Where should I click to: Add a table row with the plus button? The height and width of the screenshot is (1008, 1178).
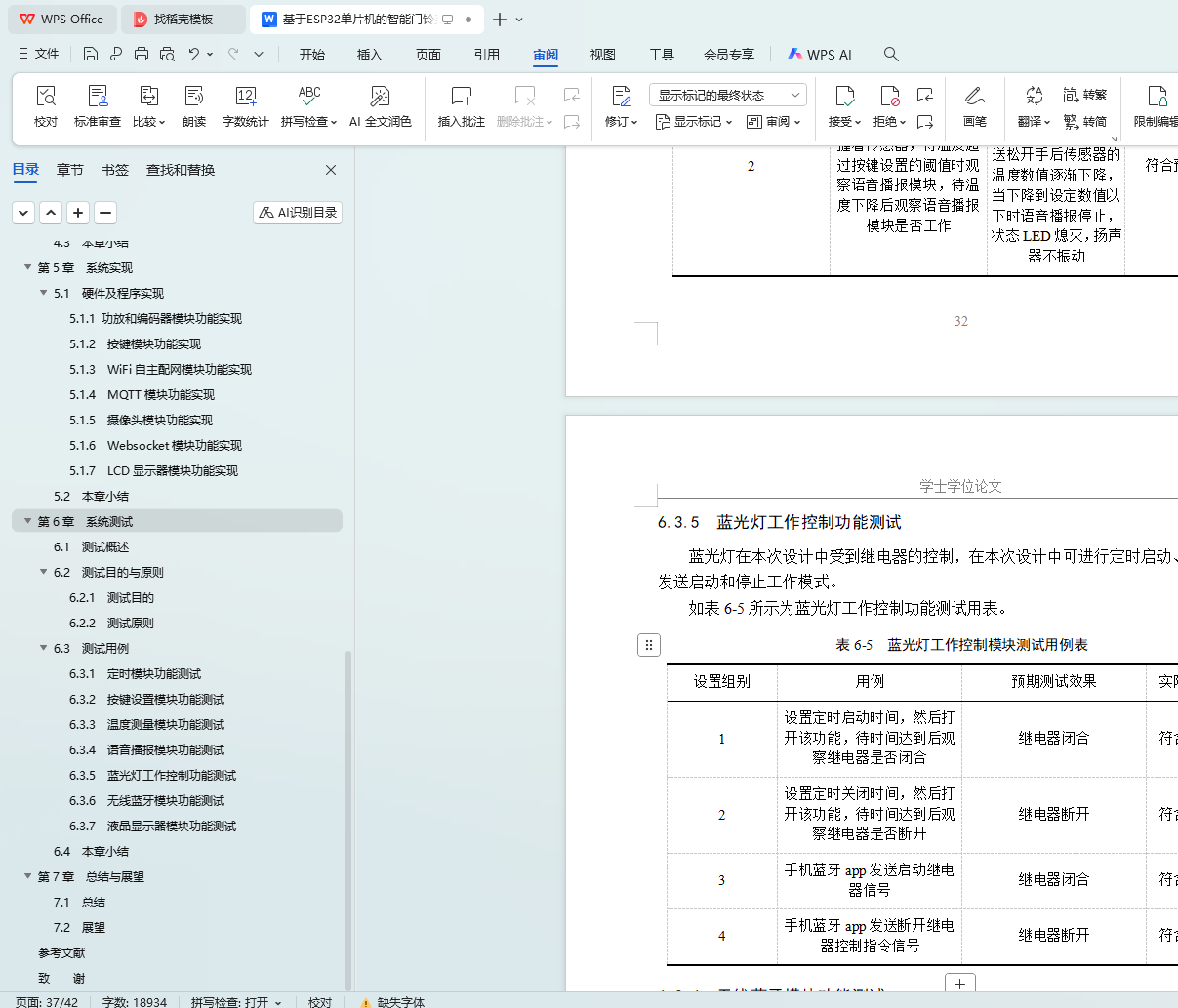(960, 984)
